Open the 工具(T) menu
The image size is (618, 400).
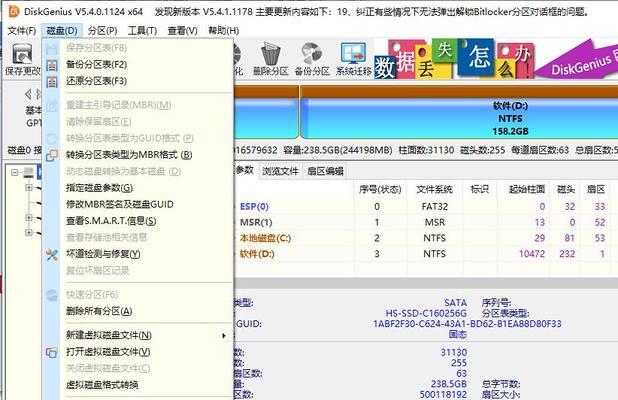click(142, 31)
